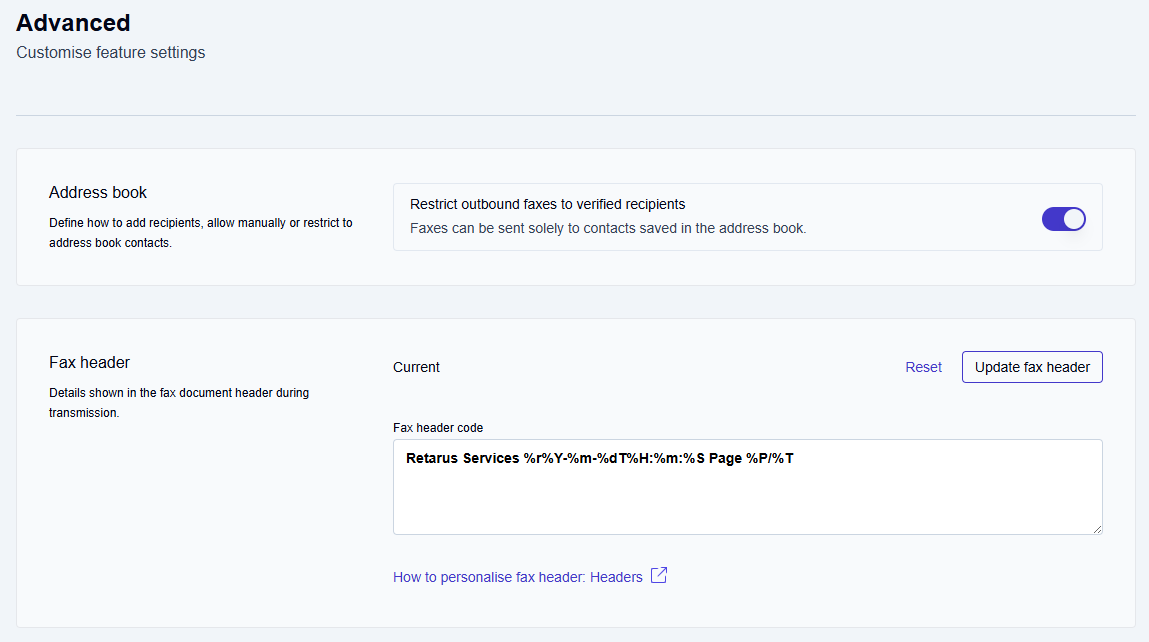Image resolution: width=1149 pixels, height=642 pixels.
Task: Click the divider line below the page subtitle
Action: tap(575, 115)
